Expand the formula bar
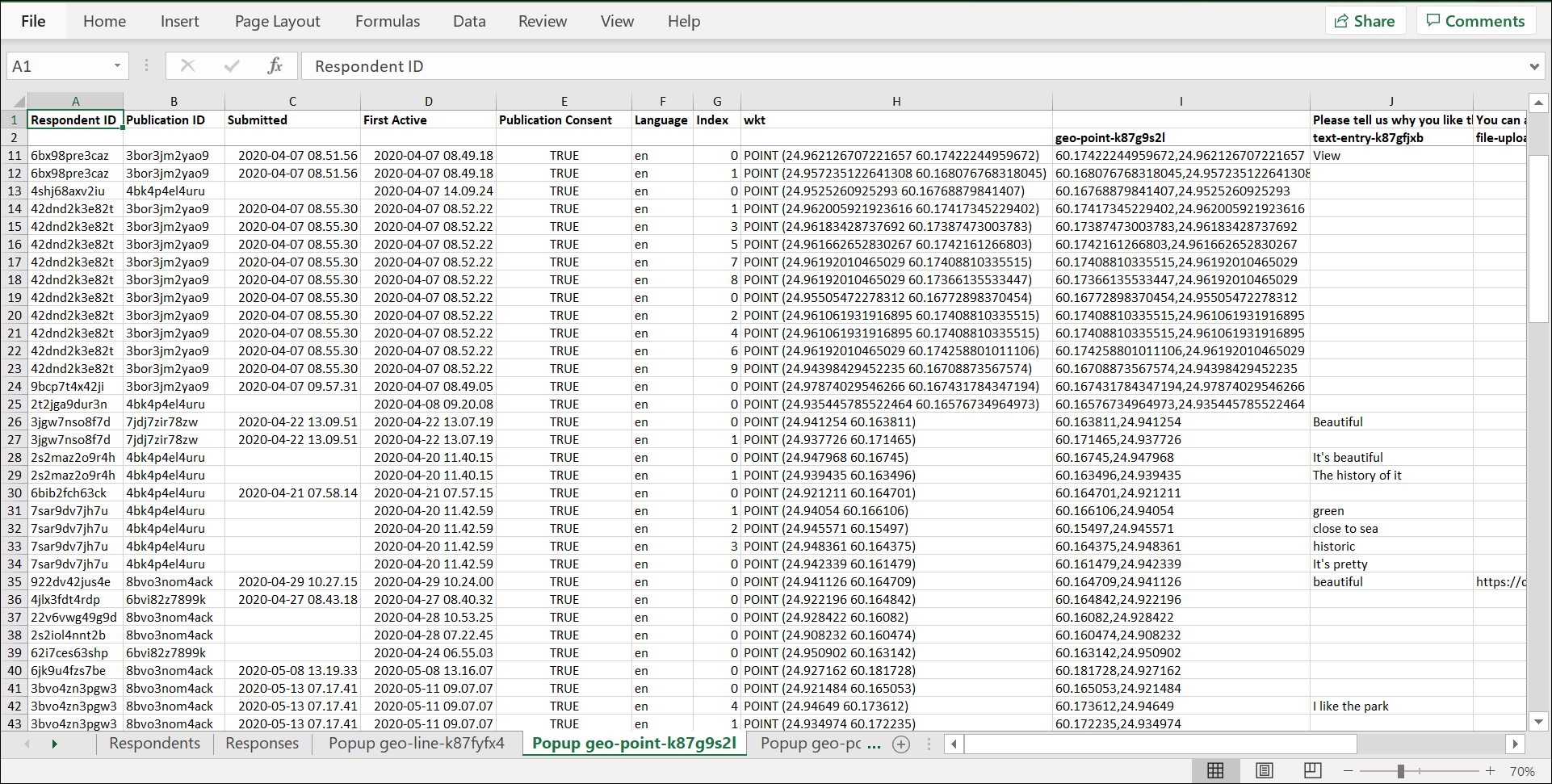Image resolution: width=1552 pixels, height=784 pixels. tap(1534, 67)
